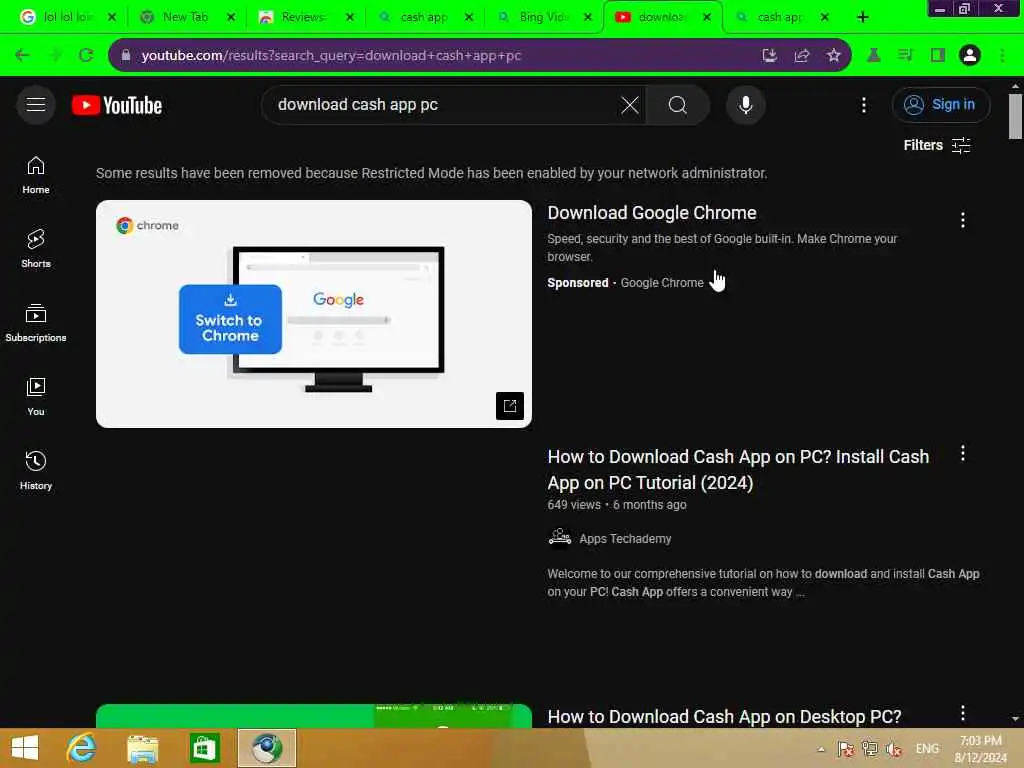This screenshot has height=768, width=1024.
Task: Open the Install Cash App on PC Tutorial video
Action: (x=738, y=470)
